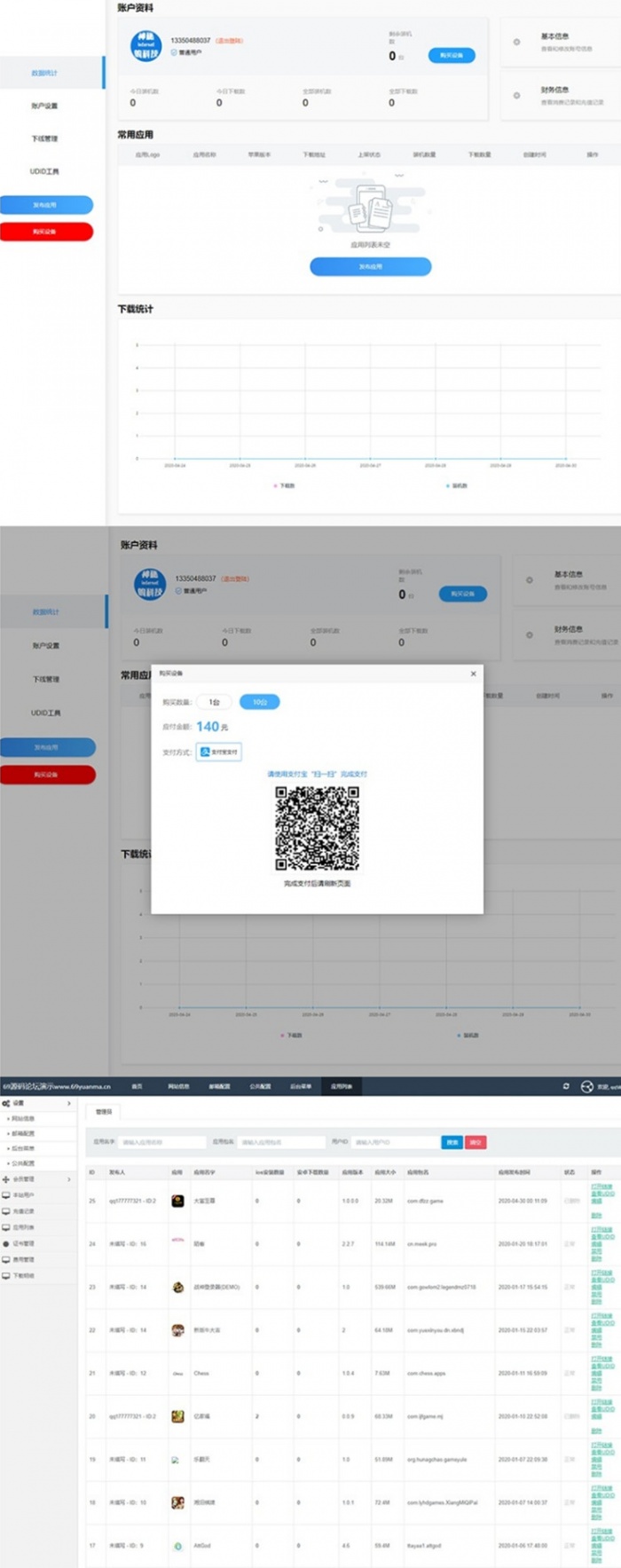Open UDID工具 on the undimmed account page sidebar
The width and height of the screenshot is (621, 1568).
pos(44,171)
